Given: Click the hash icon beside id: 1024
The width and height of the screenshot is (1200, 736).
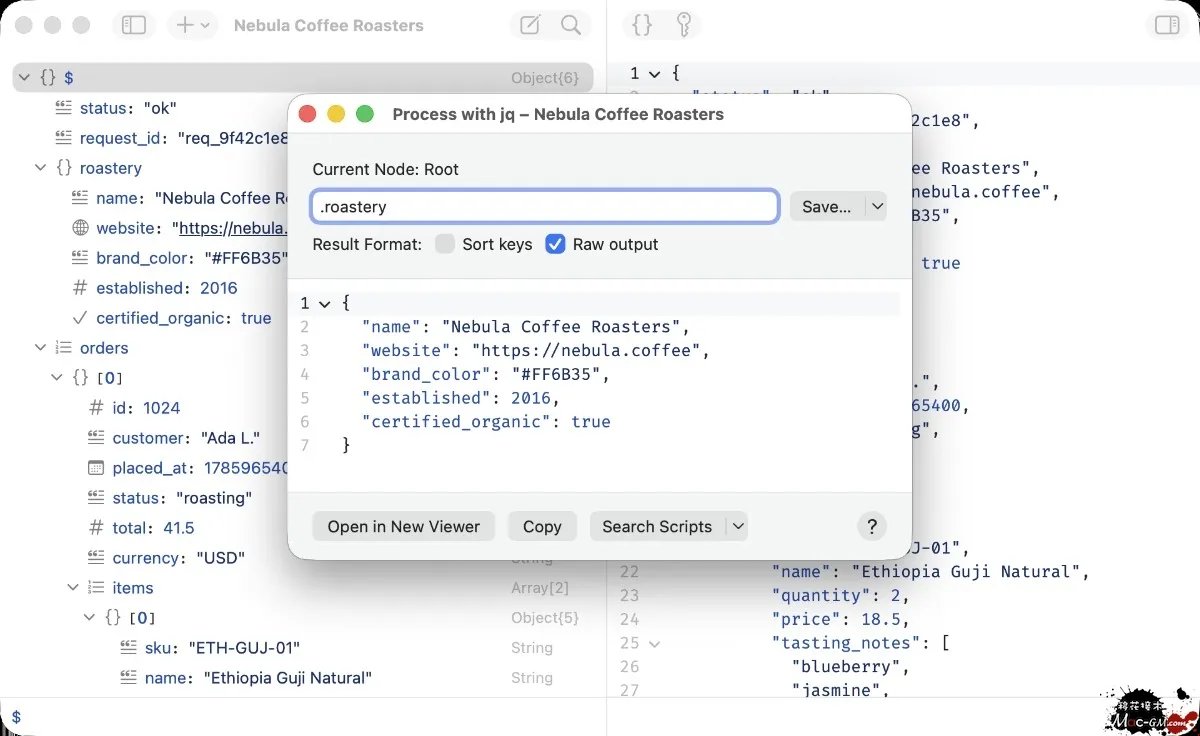Looking at the screenshot, I should coord(97,408).
